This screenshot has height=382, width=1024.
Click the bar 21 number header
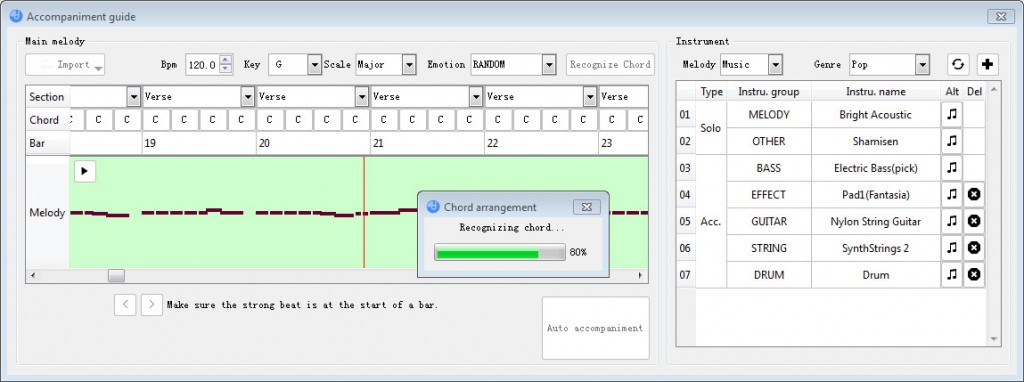coord(428,143)
